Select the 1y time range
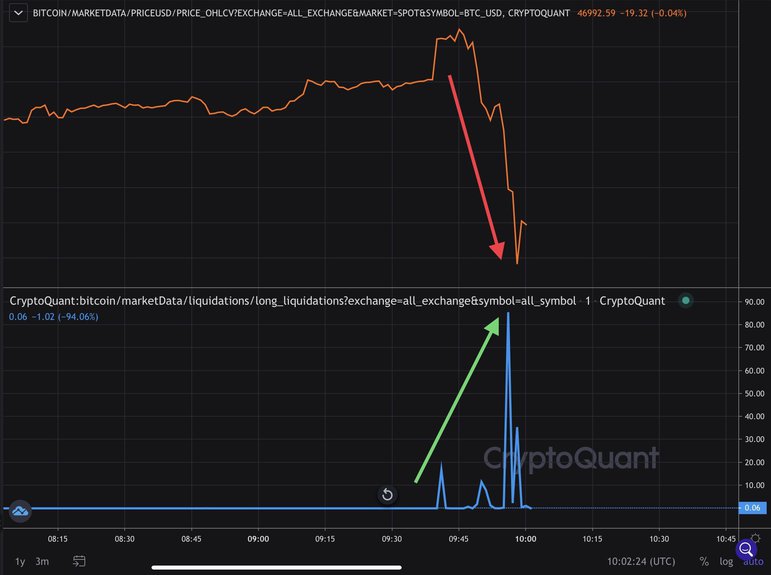Image resolution: width=771 pixels, height=575 pixels. (x=20, y=561)
